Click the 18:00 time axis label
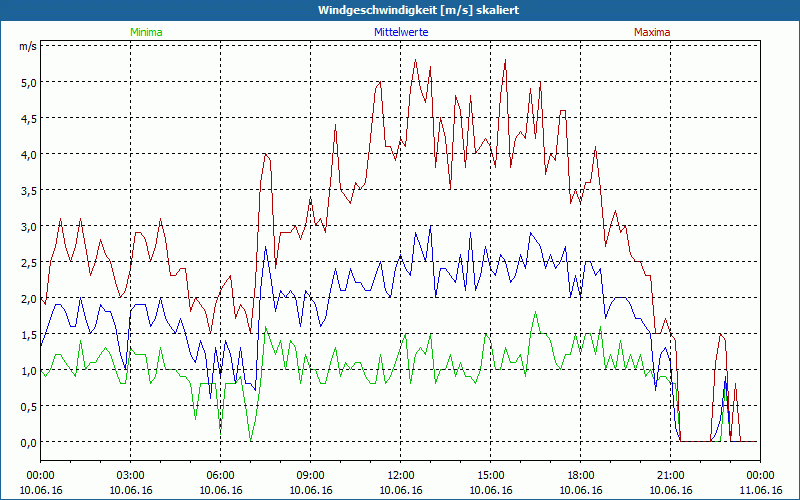 coord(581,476)
